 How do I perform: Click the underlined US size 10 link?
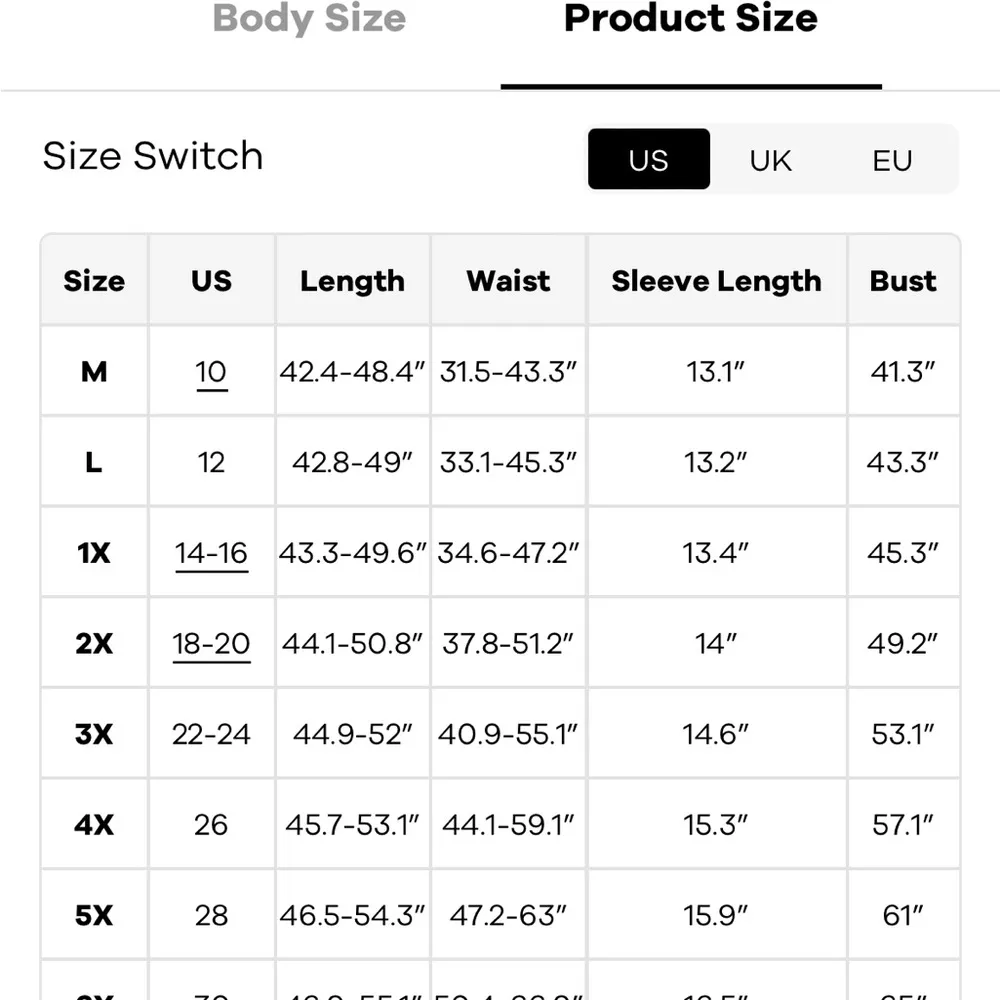211,372
